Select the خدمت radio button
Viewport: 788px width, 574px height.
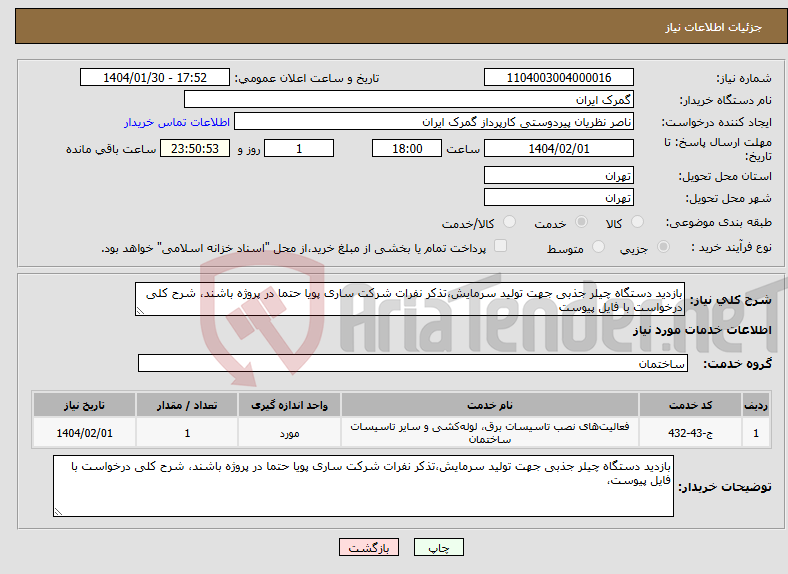pyautogui.click(x=581, y=222)
